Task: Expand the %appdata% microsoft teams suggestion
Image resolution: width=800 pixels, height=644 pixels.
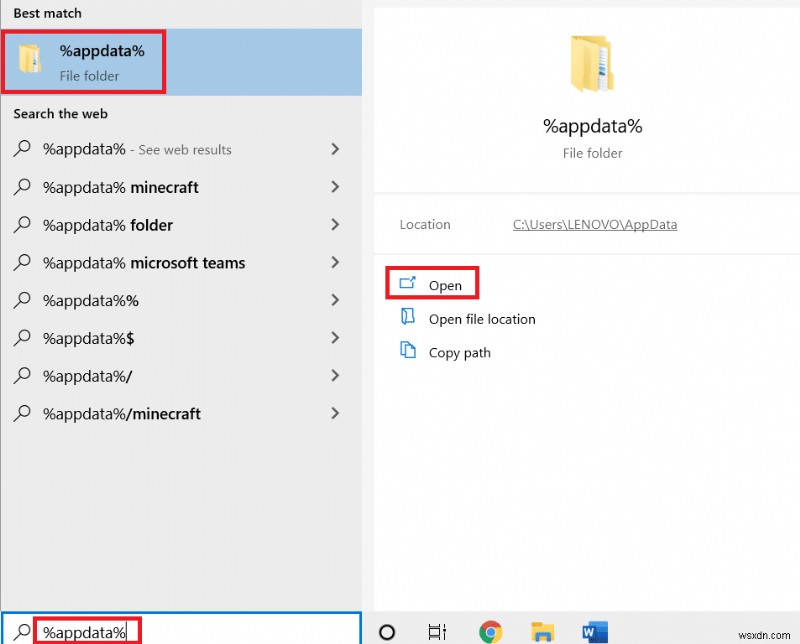Action: pos(334,263)
